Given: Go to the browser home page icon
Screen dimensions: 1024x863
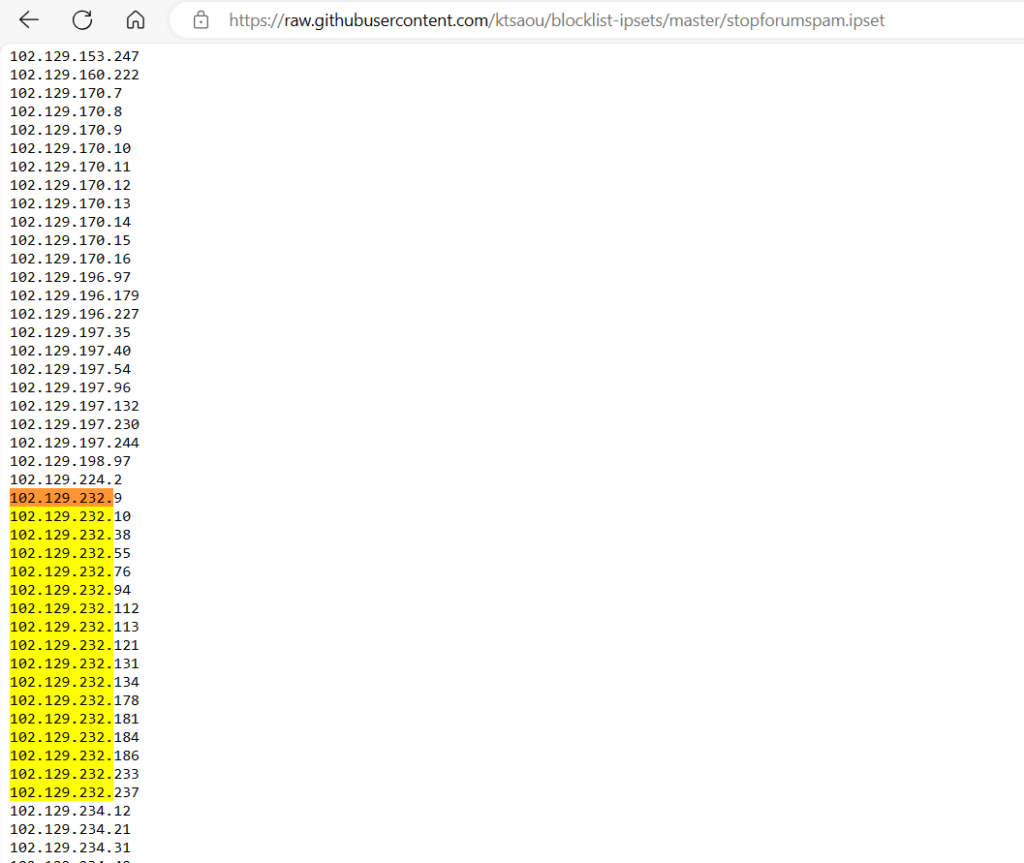Looking at the screenshot, I should [136, 20].
